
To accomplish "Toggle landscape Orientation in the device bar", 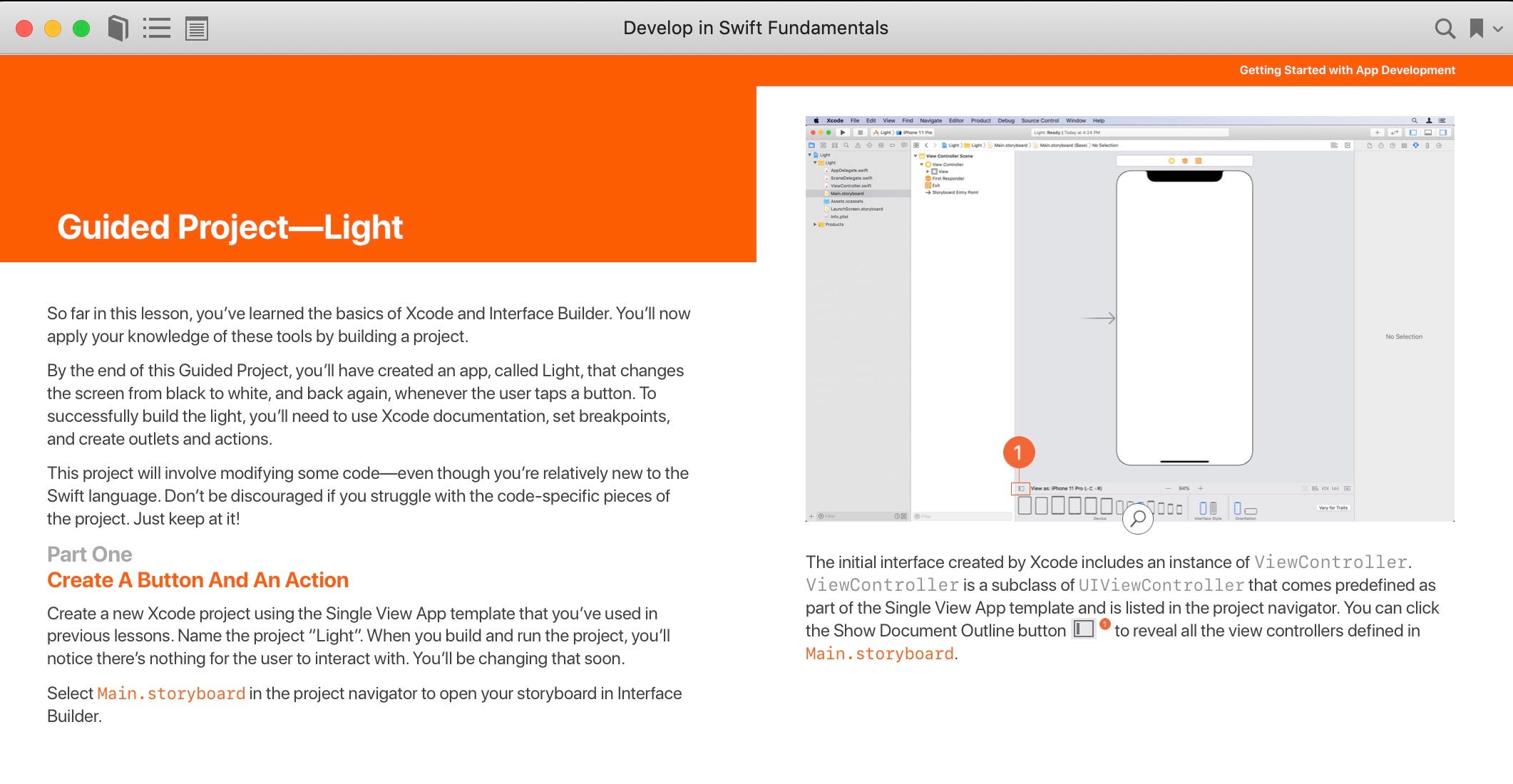I will coord(1250,511).
